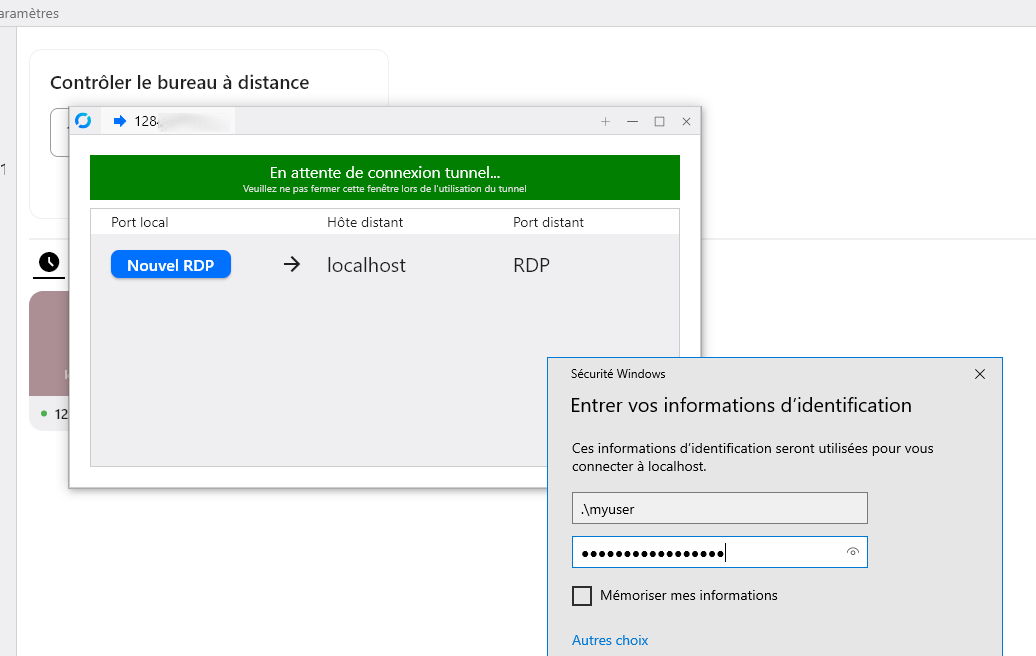This screenshot has height=656, width=1036.
Task: Click the green online status dot
Action: pyautogui.click(x=42, y=414)
